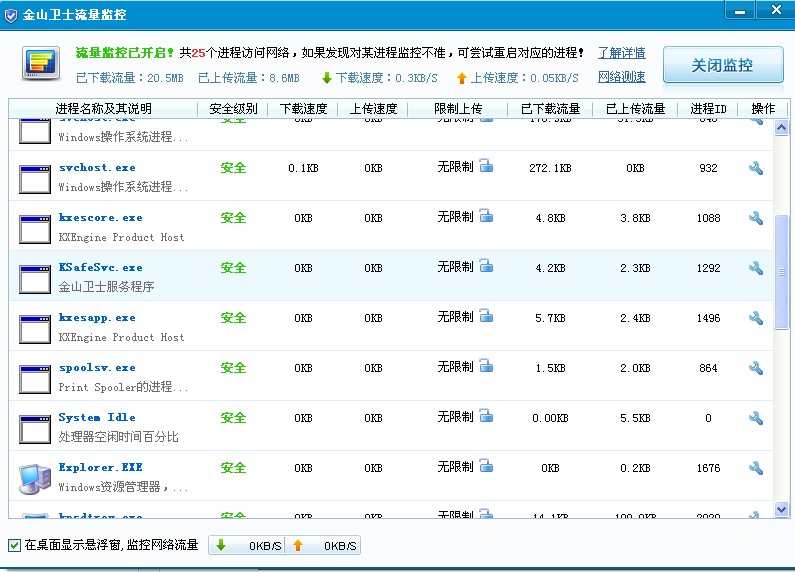Click the 5.5KB uploaded value for System Idle

[635, 418]
